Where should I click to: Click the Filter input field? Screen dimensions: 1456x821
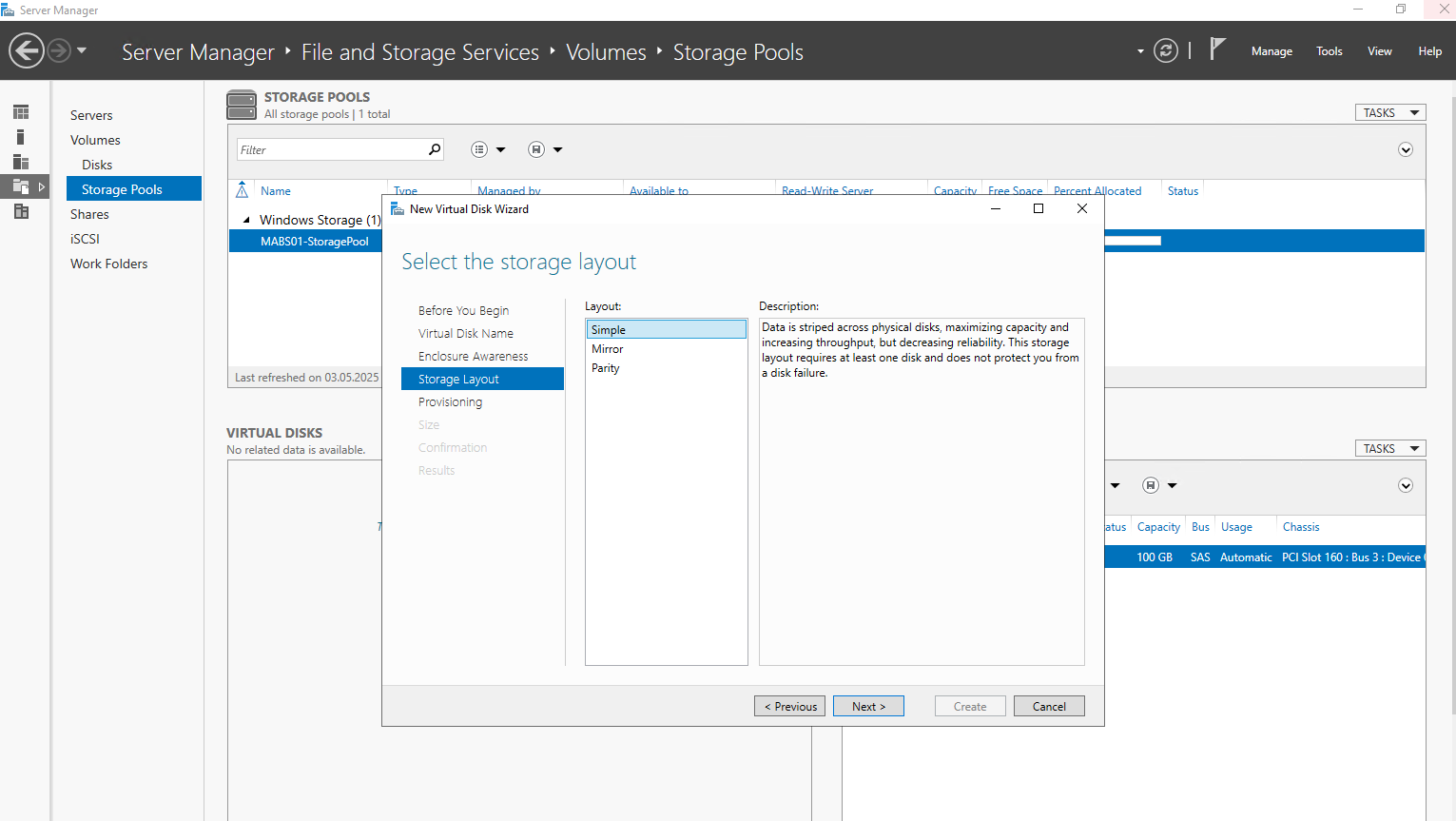point(333,149)
